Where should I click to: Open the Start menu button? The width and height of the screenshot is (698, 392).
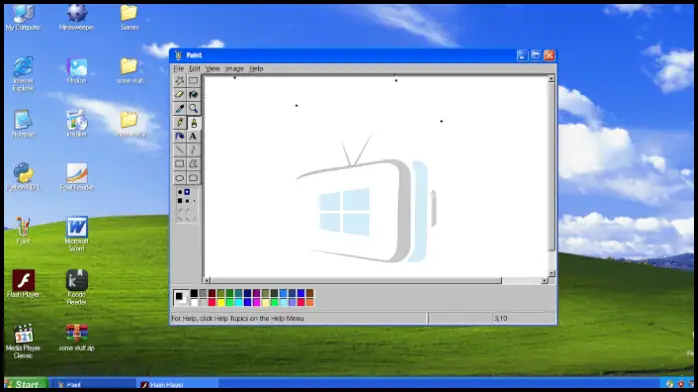click(26, 384)
